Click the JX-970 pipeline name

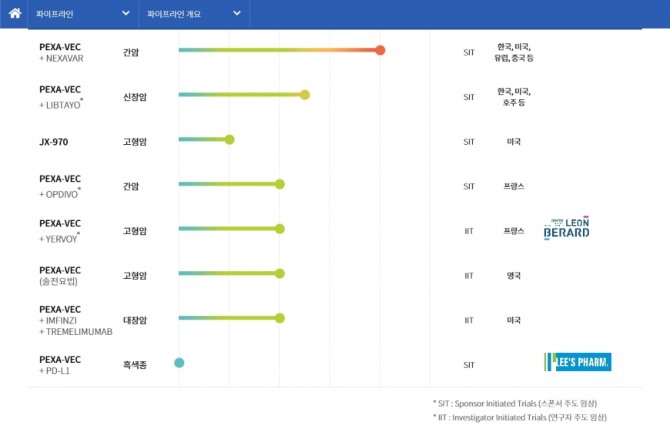tap(53, 142)
